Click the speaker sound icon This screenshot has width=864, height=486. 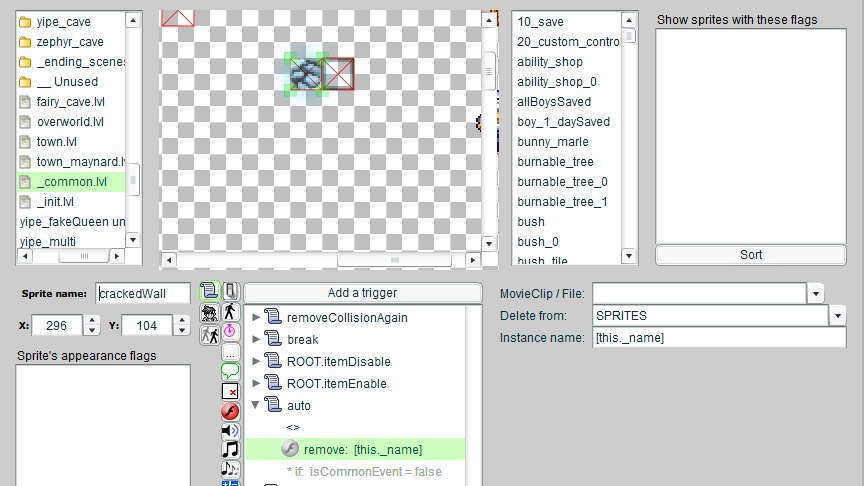tap(230, 431)
